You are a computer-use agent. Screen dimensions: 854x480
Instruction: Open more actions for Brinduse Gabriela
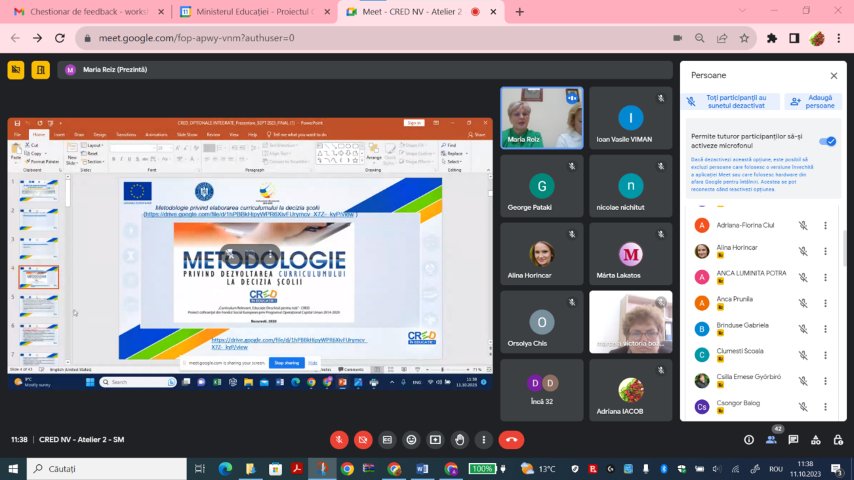click(x=825, y=329)
